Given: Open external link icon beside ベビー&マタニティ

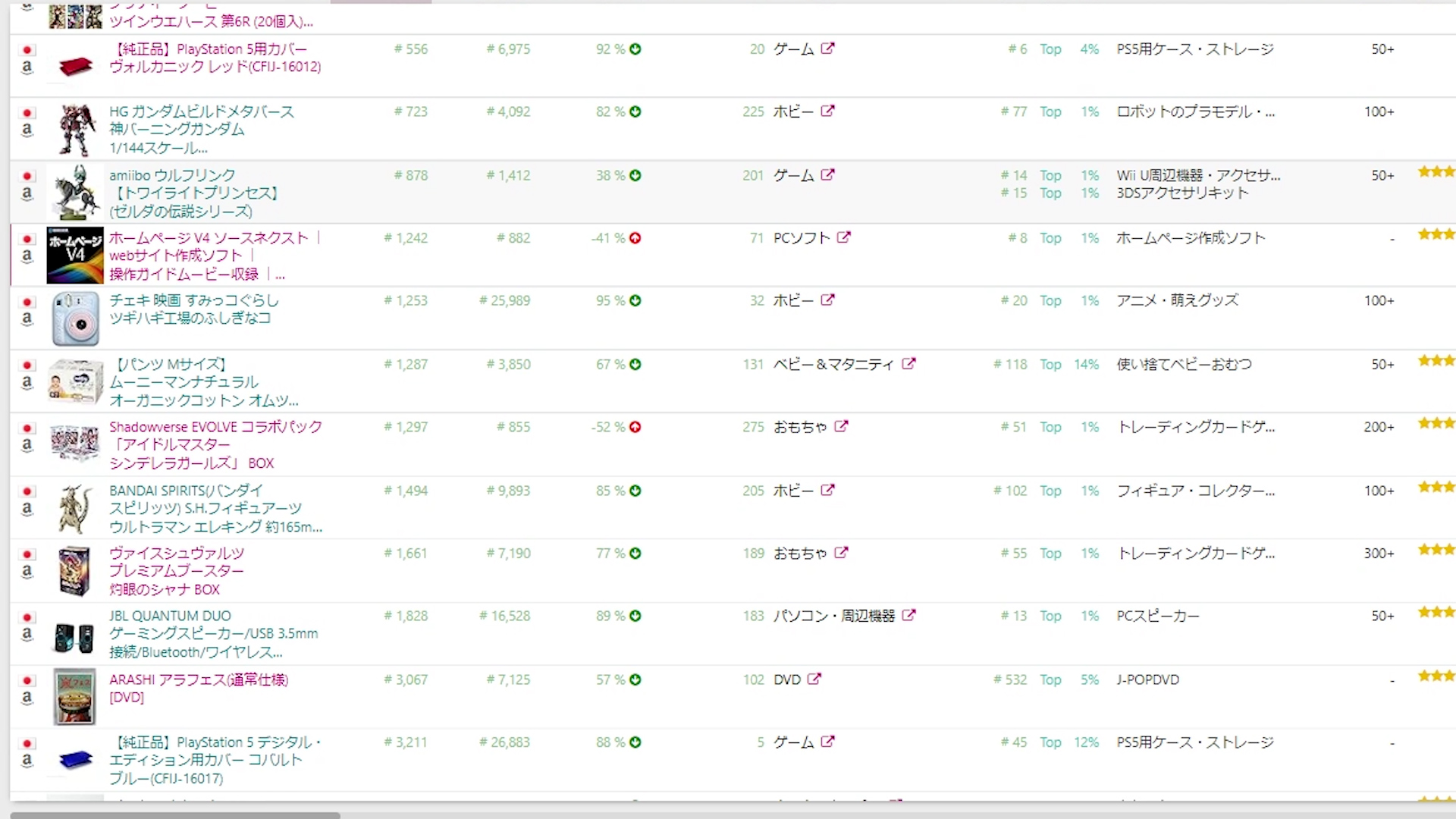Looking at the screenshot, I should 908,364.
